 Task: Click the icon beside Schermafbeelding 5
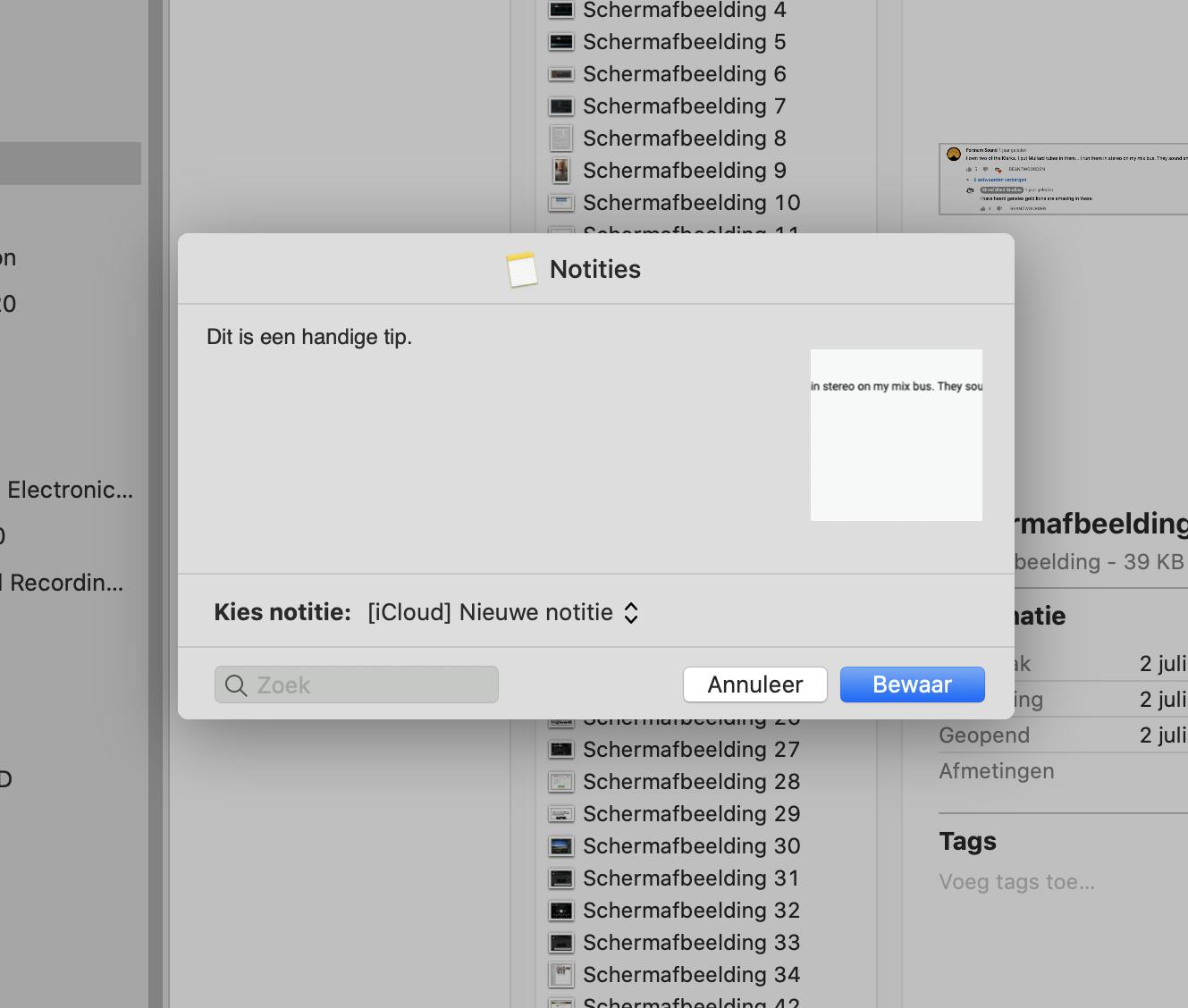(560, 41)
